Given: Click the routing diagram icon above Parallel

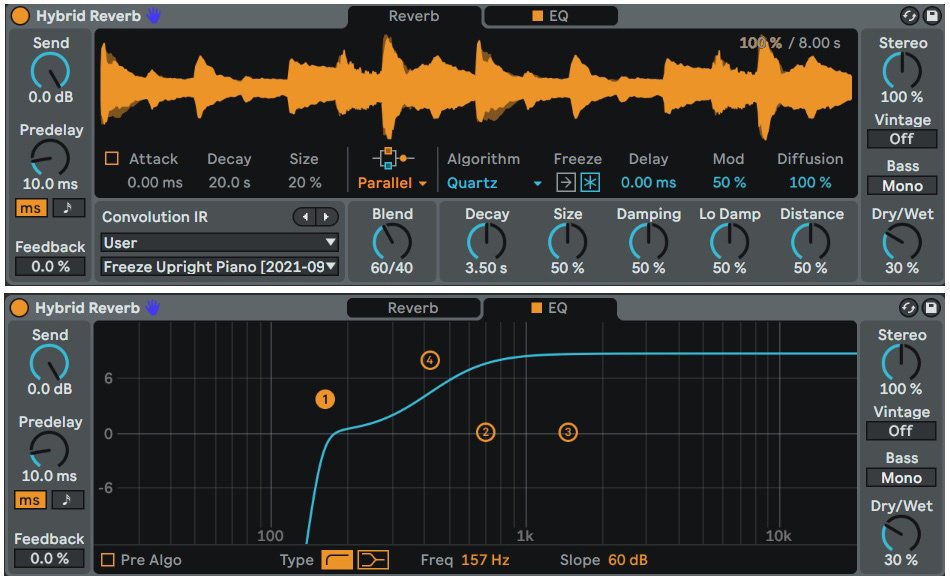Looking at the screenshot, I should 393,158.
